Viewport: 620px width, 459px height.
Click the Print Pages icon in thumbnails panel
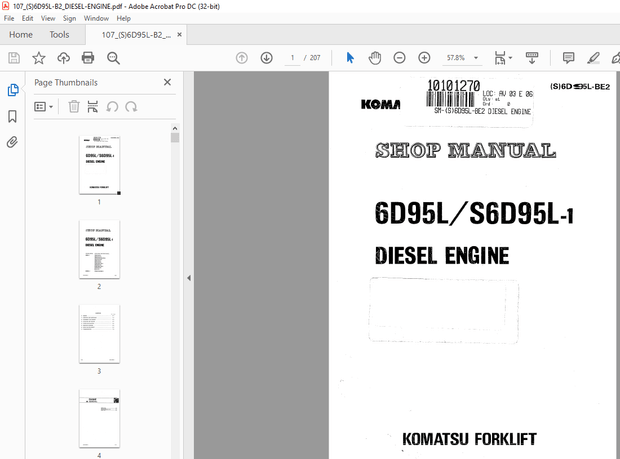(x=93, y=107)
